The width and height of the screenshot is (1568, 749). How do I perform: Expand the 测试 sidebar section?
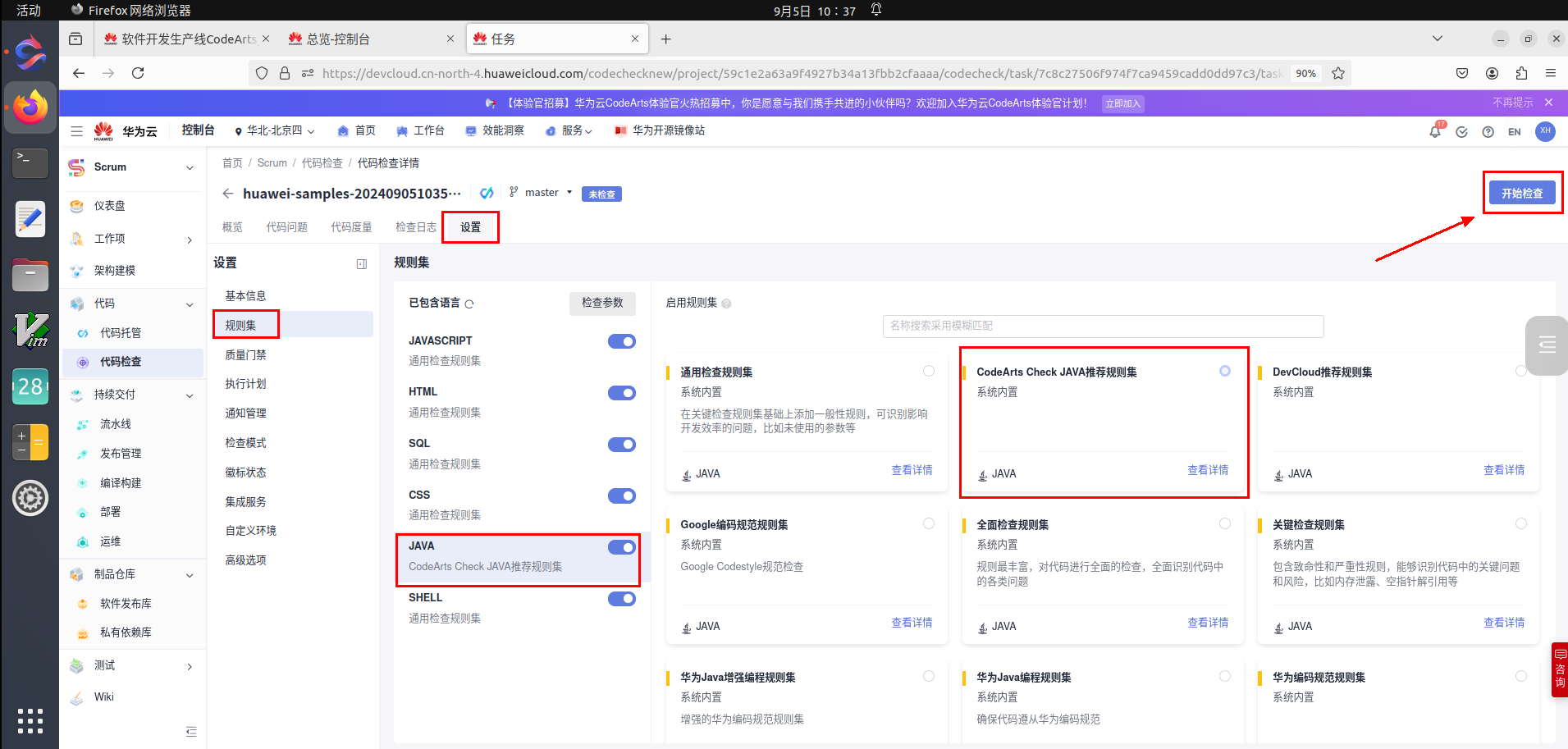190,667
